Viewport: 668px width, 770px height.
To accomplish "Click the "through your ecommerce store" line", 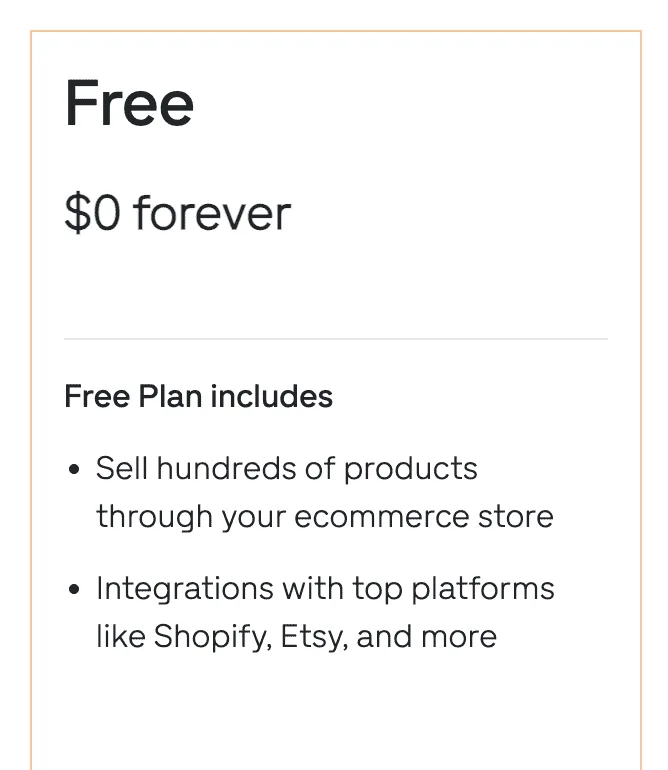I will click(x=324, y=516).
